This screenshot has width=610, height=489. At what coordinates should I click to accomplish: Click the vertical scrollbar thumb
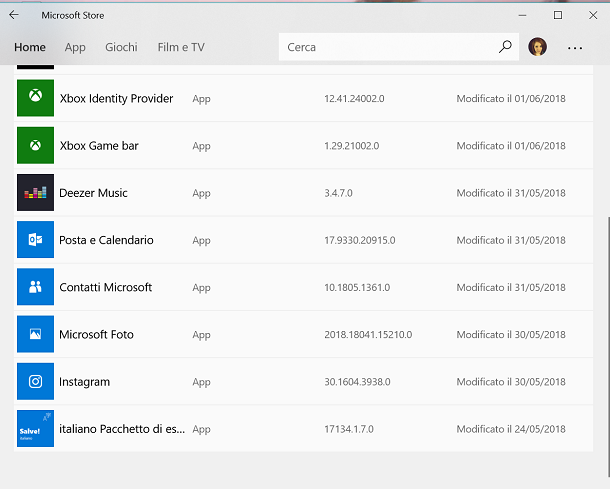(x=608, y=346)
